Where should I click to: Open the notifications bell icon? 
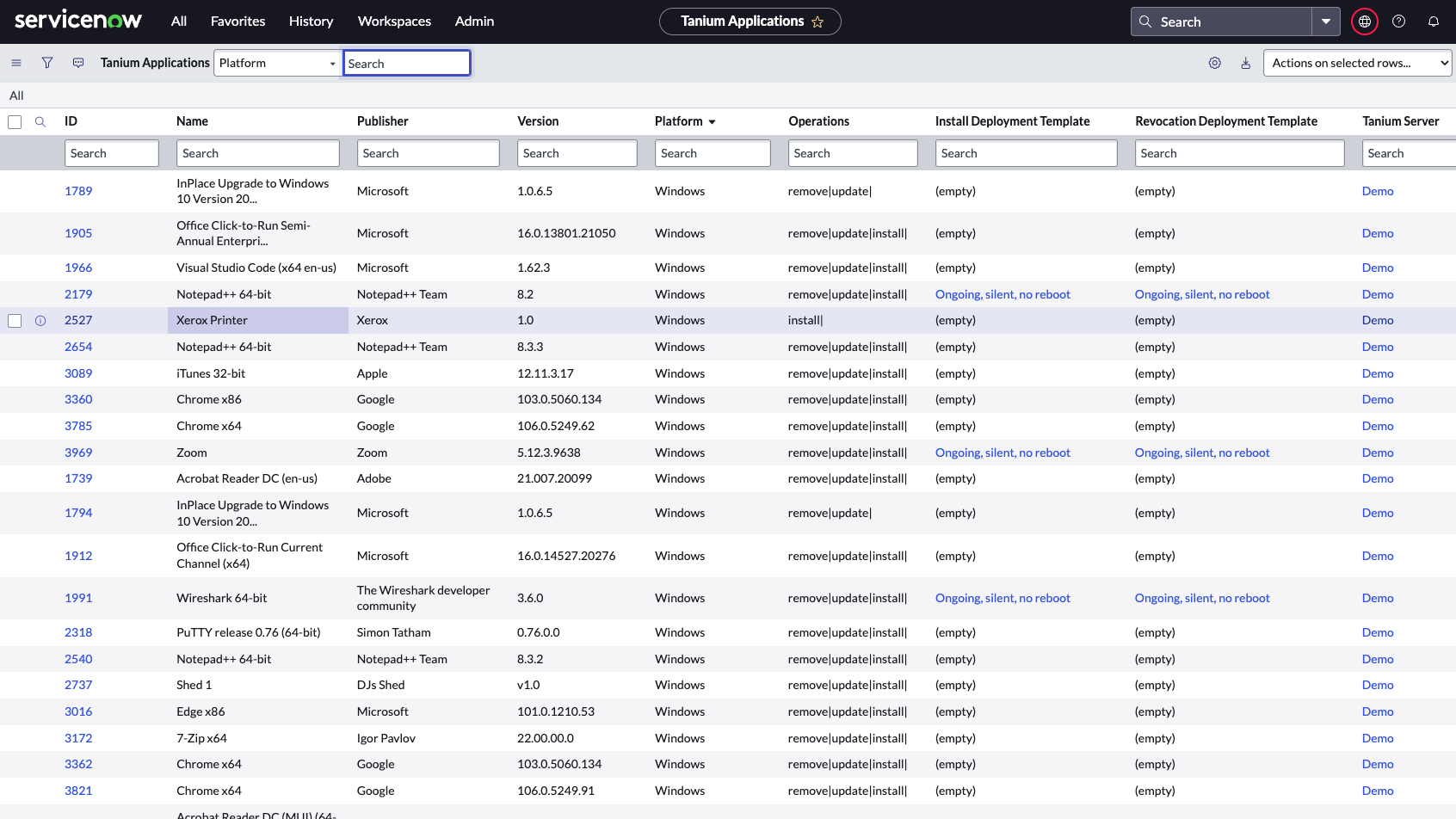[x=1433, y=22]
